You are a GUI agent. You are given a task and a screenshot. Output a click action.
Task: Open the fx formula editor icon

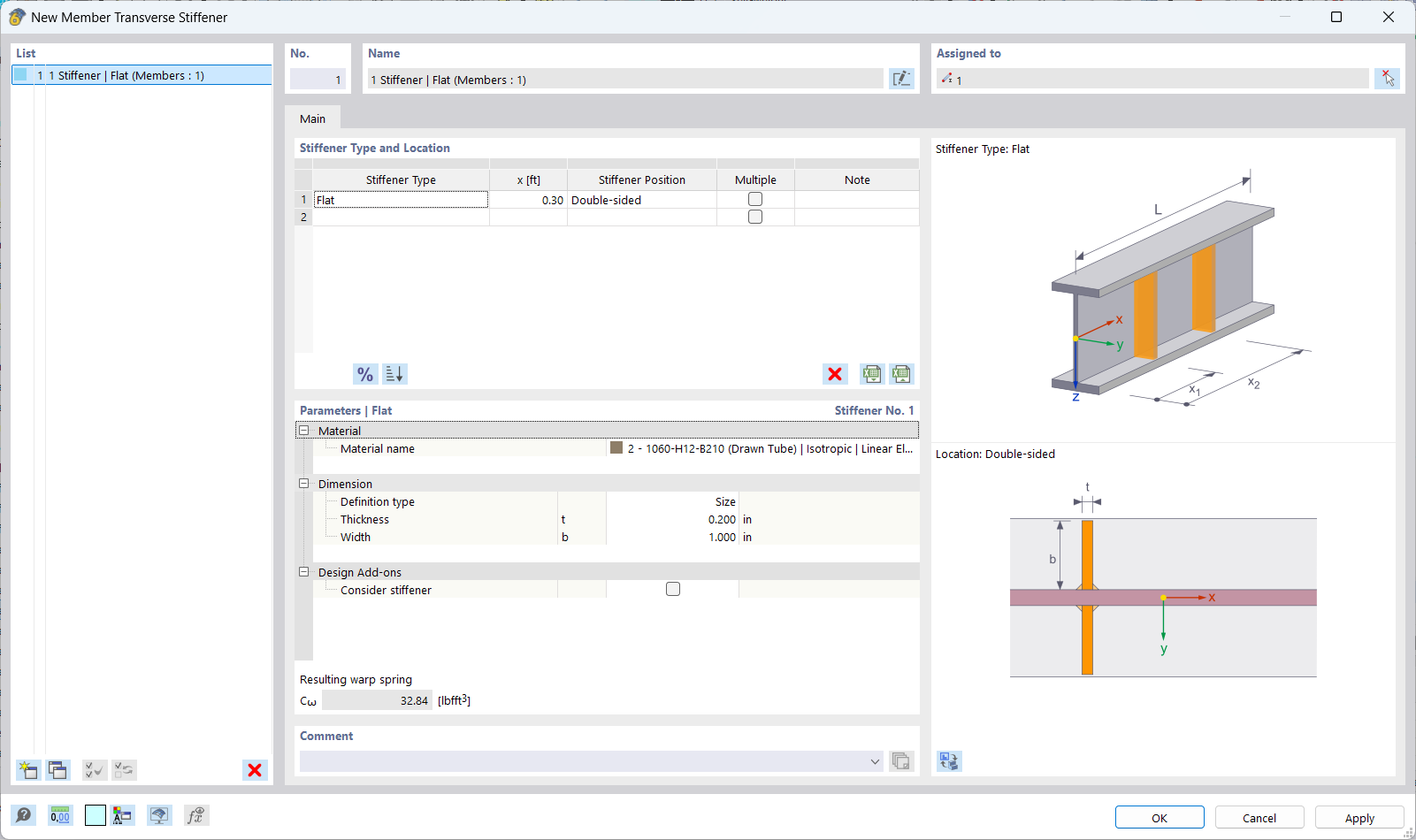[x=196, y=815]
